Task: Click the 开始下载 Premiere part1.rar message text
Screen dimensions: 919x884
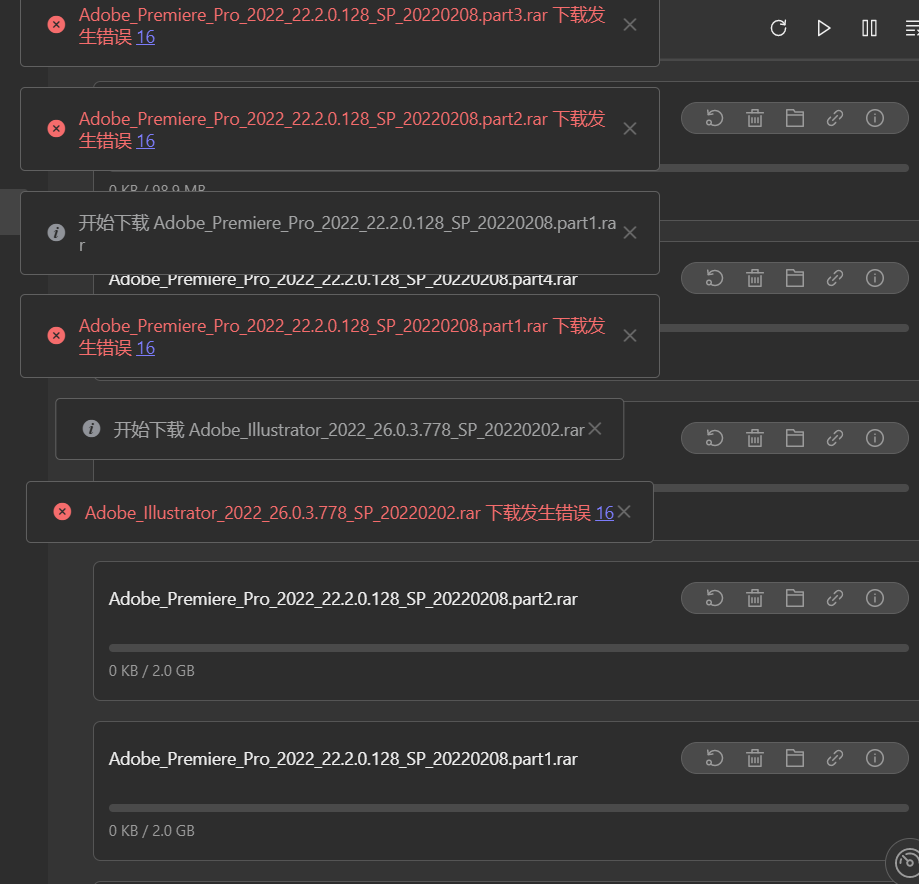Action: click(347, 233)
